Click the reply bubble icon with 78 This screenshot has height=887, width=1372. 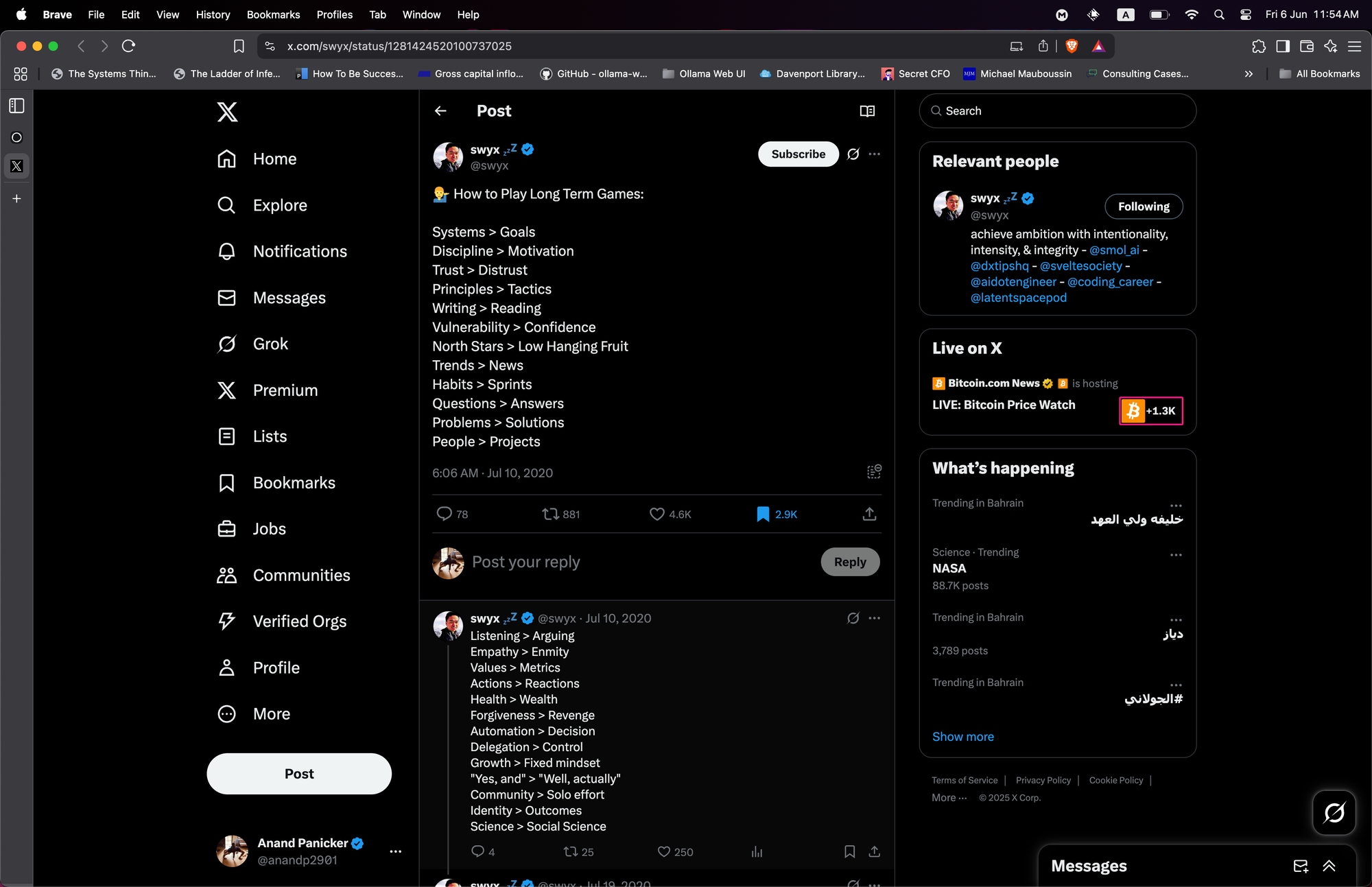(445, 514)
